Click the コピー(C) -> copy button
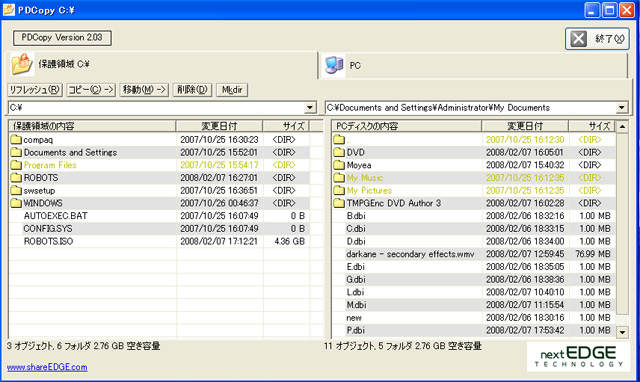The image size is (640, 382). click(91, 90)
